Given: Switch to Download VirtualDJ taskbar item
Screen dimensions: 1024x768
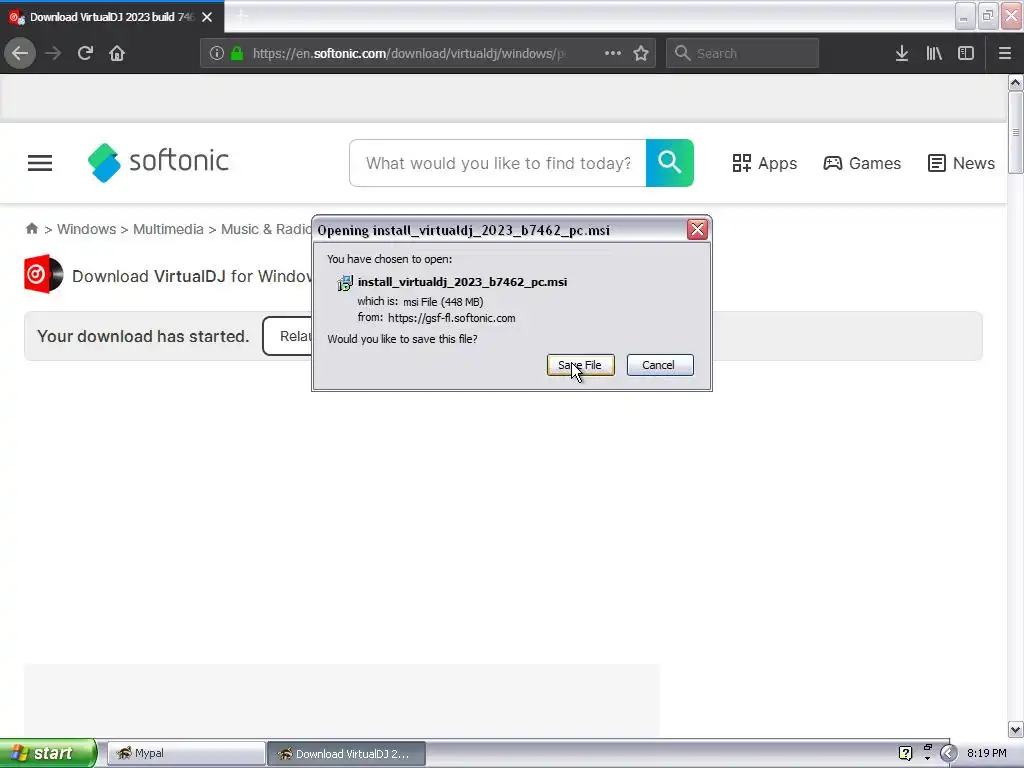Looking at the screenshot, I should coord(346,754).
